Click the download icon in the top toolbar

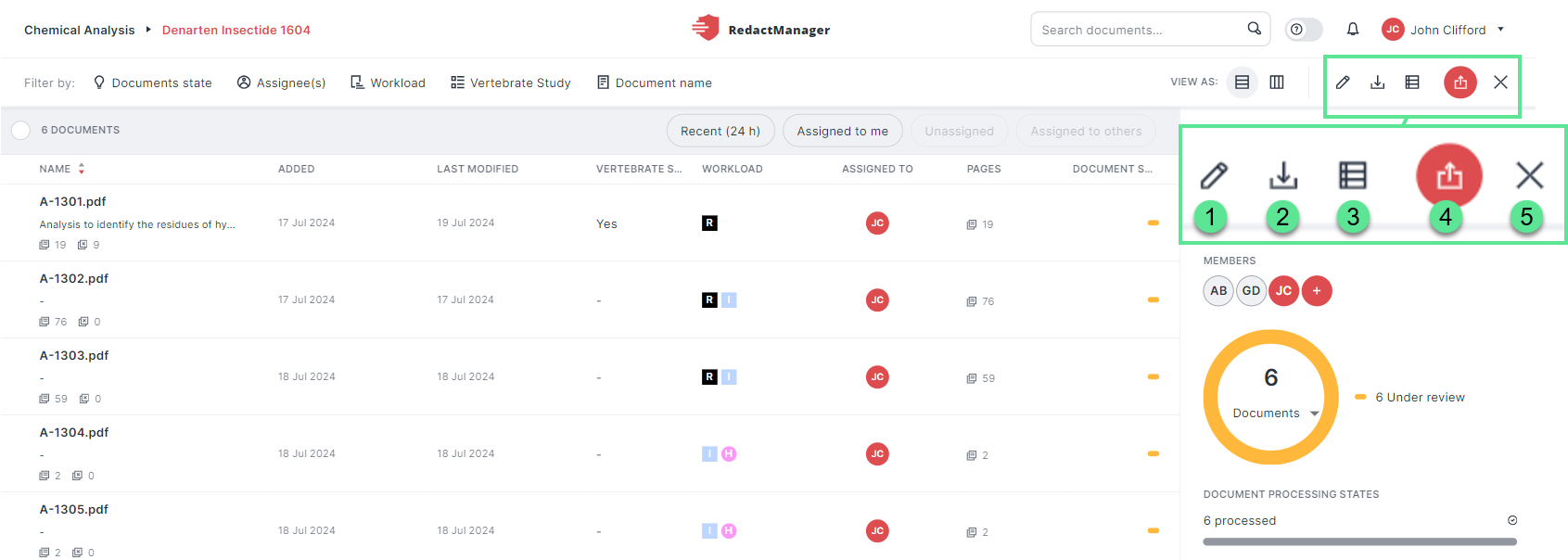click(1378, 83)
